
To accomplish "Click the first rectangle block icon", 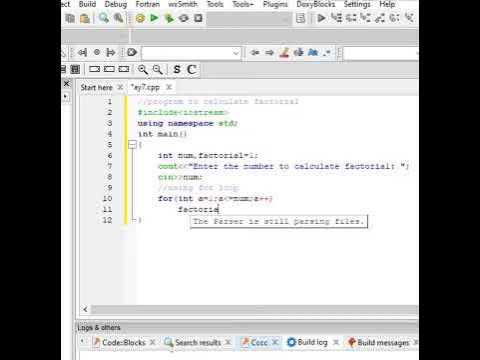I will (x=95, y=69).
